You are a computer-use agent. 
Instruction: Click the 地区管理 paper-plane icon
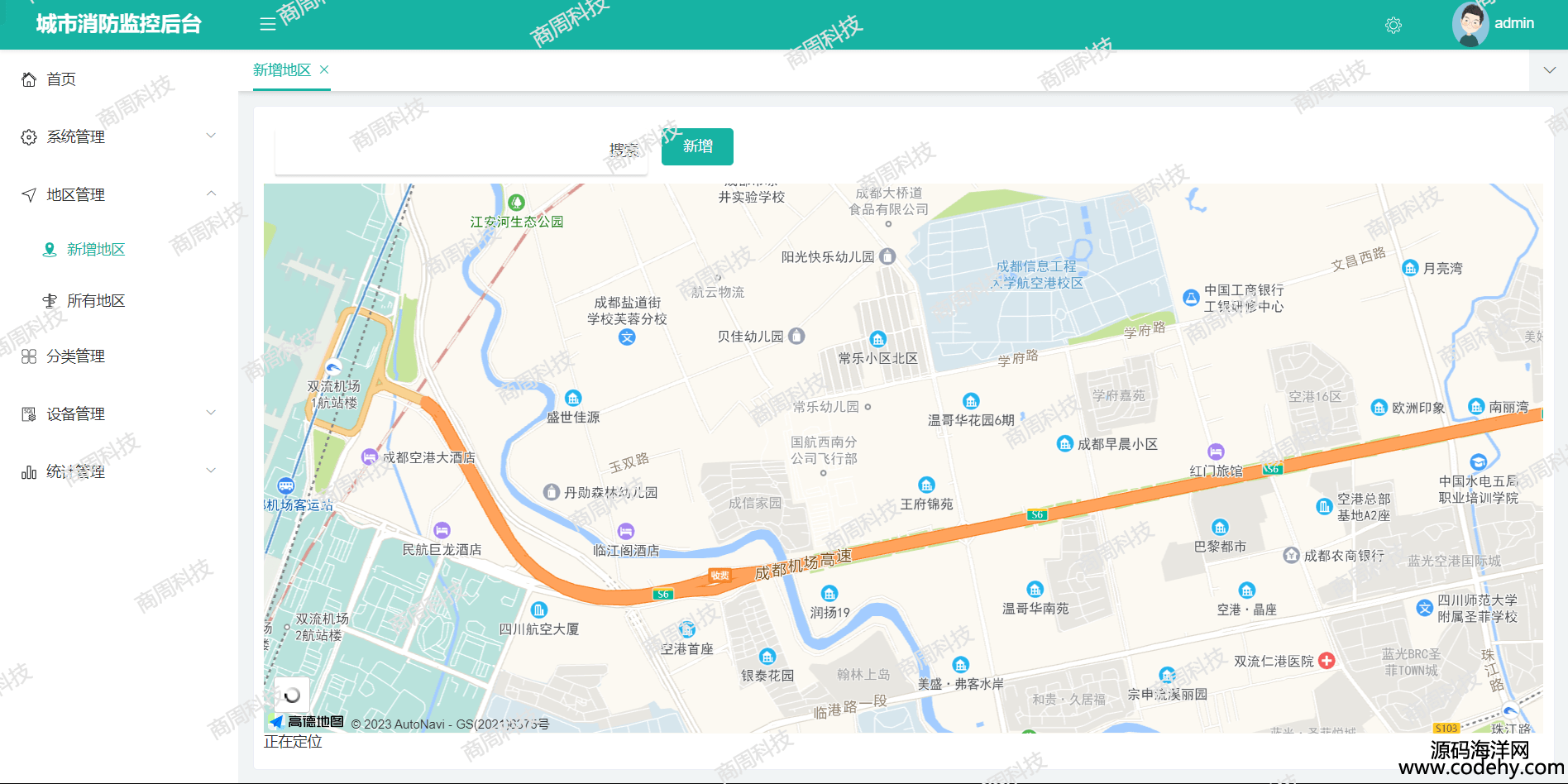(x=29, y=195)
